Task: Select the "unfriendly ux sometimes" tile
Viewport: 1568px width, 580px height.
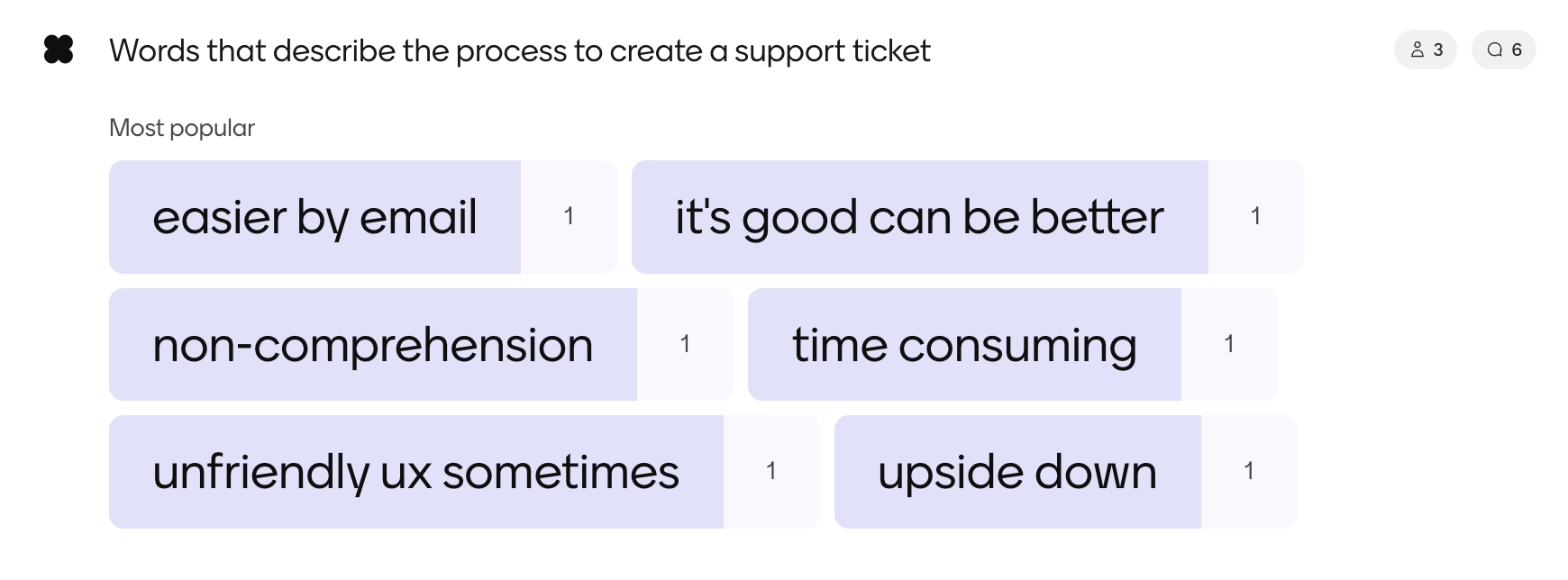Action: (415, 472)
